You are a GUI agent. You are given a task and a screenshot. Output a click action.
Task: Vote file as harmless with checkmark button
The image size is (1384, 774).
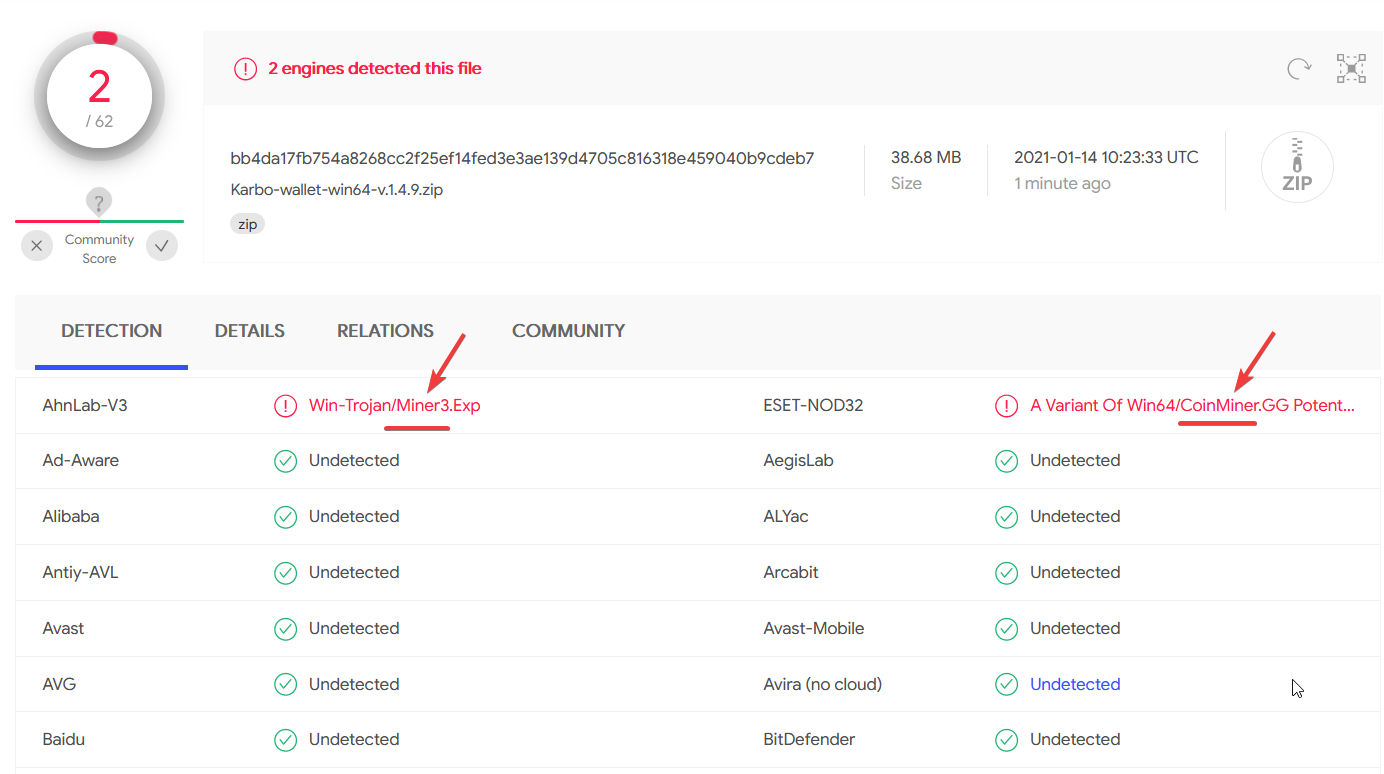(162, 245)
